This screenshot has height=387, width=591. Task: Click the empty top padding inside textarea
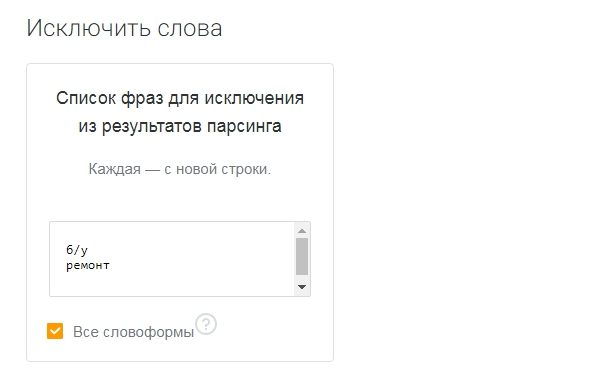coord(170,233)
